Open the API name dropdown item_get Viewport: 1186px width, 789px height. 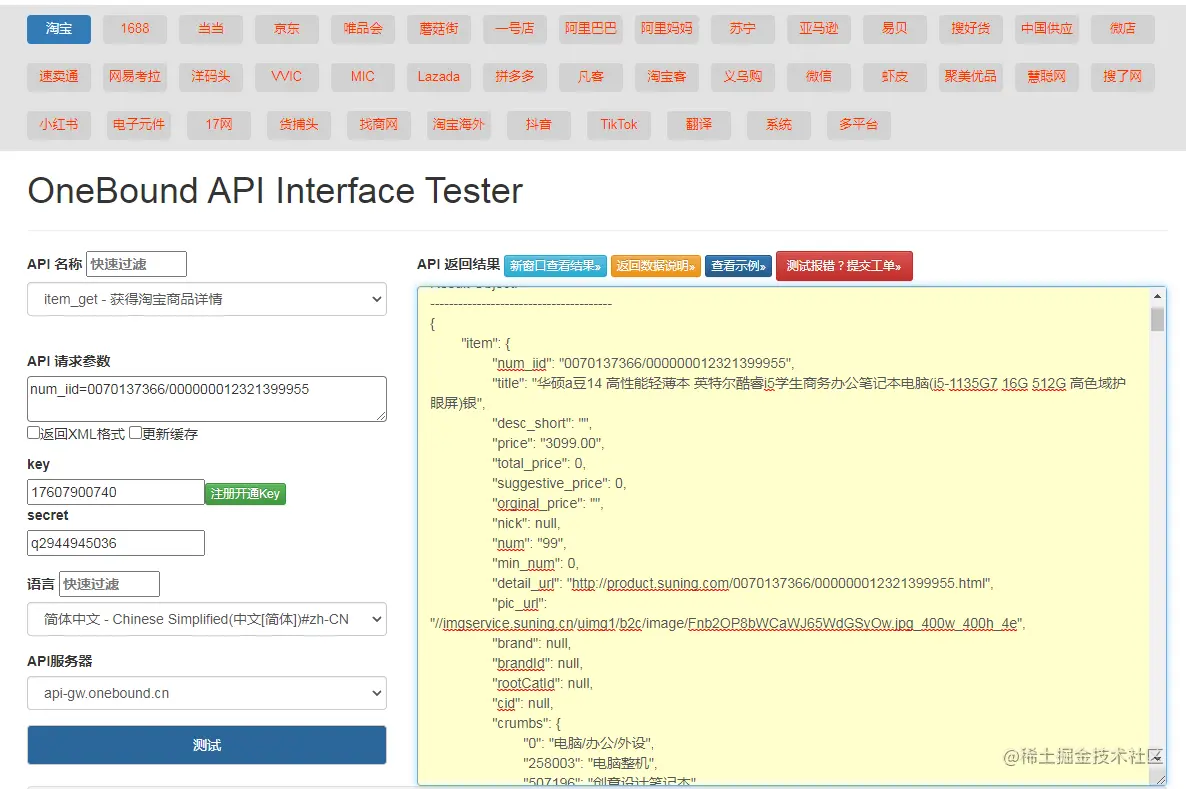click(207, 299)
